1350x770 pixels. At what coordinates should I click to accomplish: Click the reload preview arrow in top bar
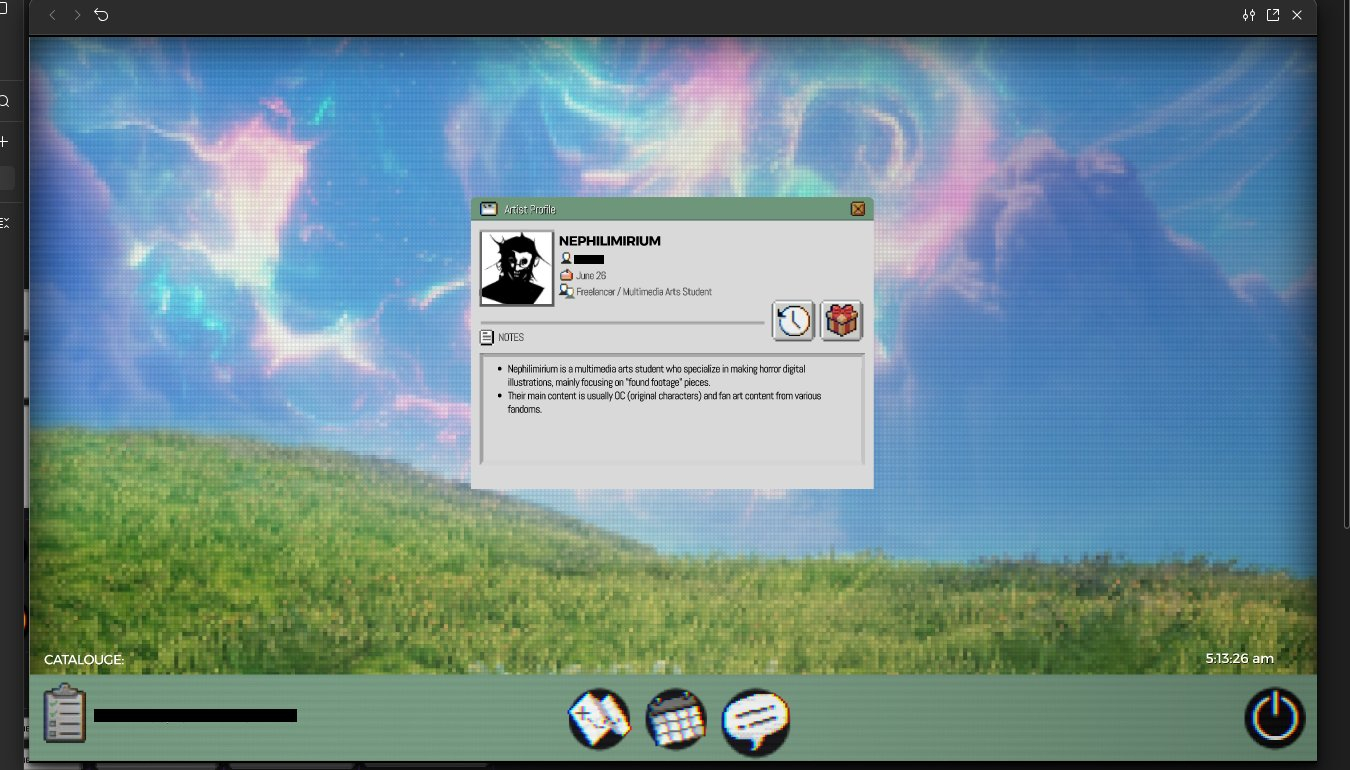point(102,15)
